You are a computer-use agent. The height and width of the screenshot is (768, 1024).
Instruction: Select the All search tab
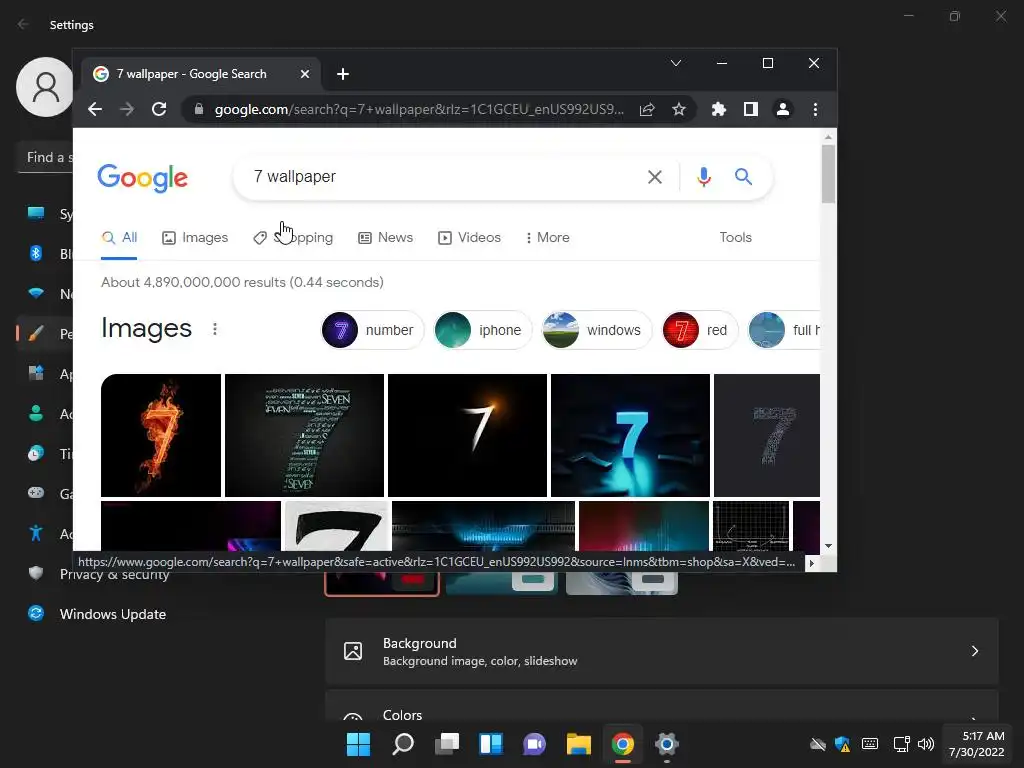click(119, 238)
